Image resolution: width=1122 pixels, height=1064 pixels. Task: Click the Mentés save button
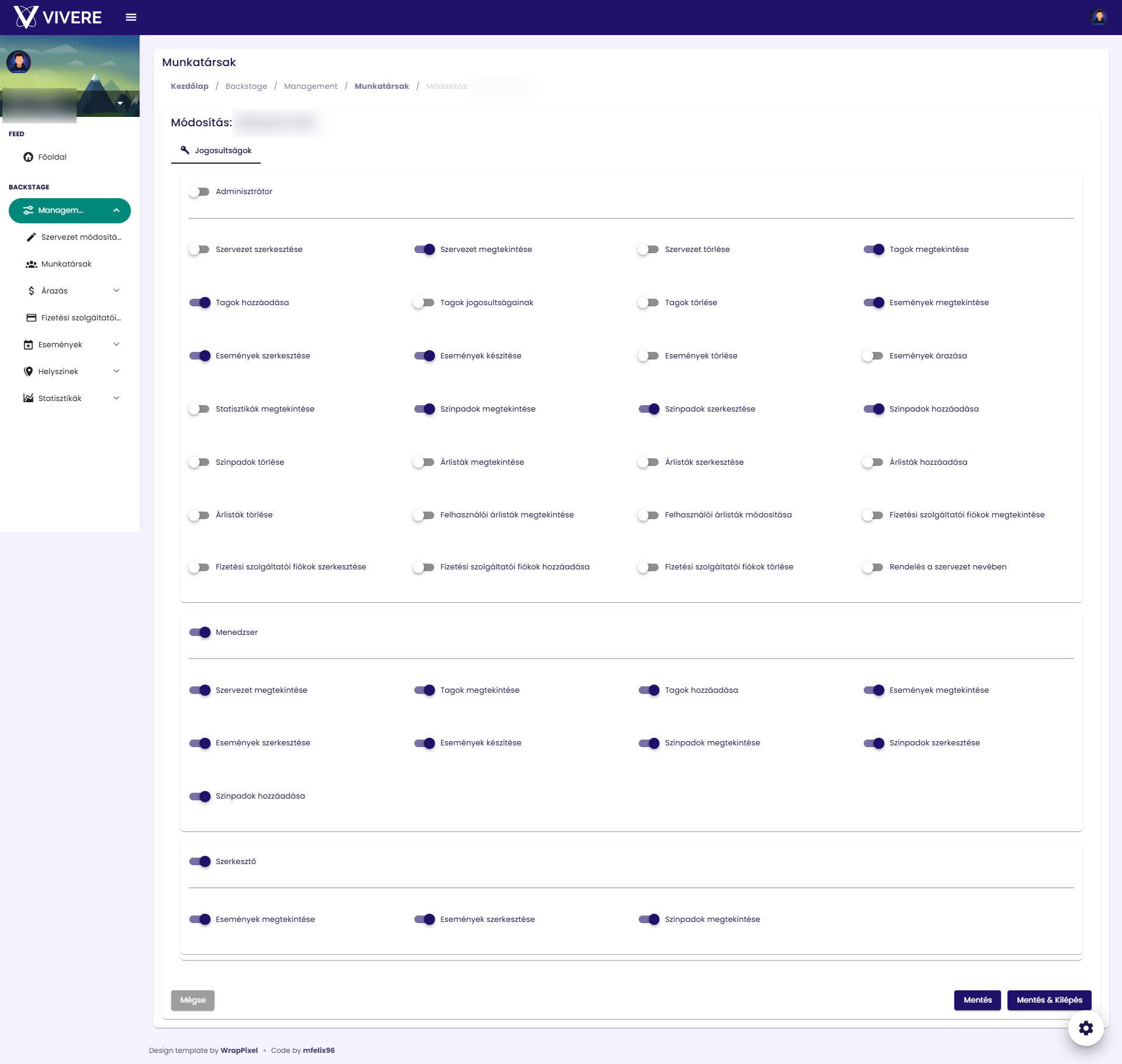(x=978, y=1000)
